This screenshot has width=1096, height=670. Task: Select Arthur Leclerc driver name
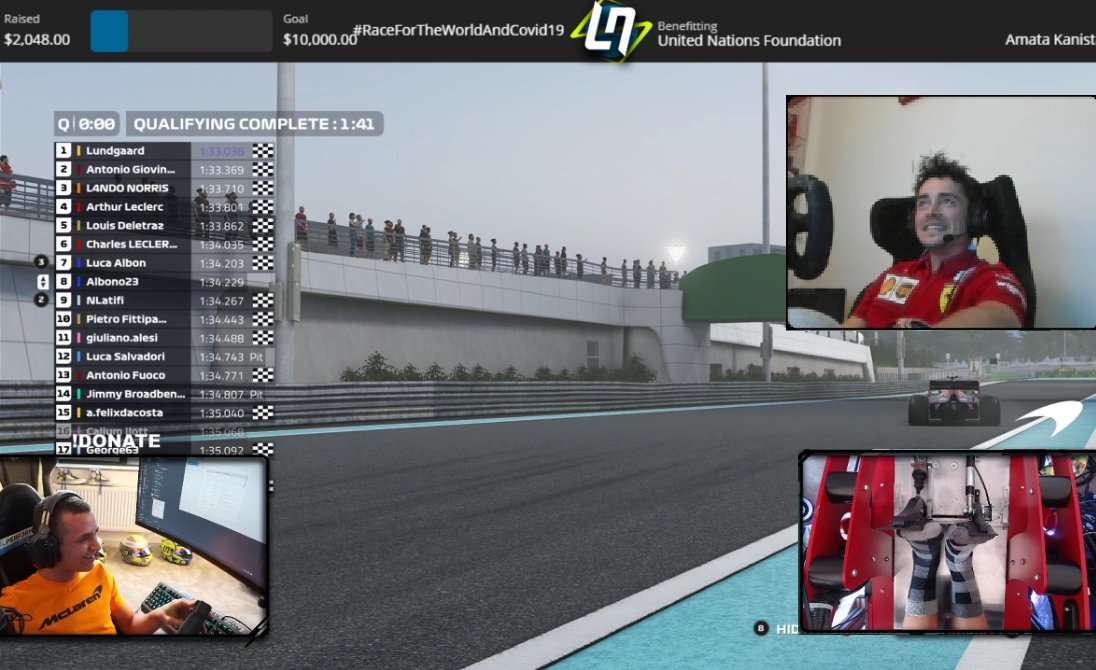click(124, 207)
